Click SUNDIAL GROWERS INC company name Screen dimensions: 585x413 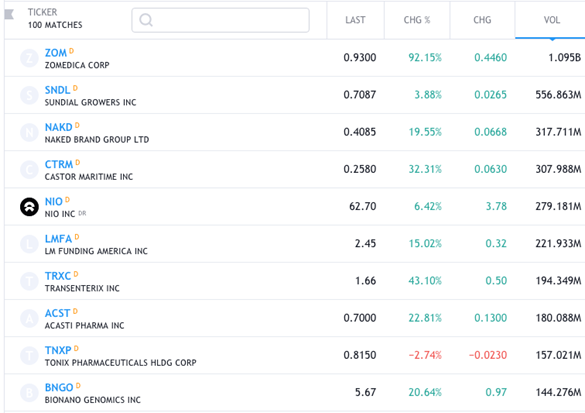tap(90, 102)
